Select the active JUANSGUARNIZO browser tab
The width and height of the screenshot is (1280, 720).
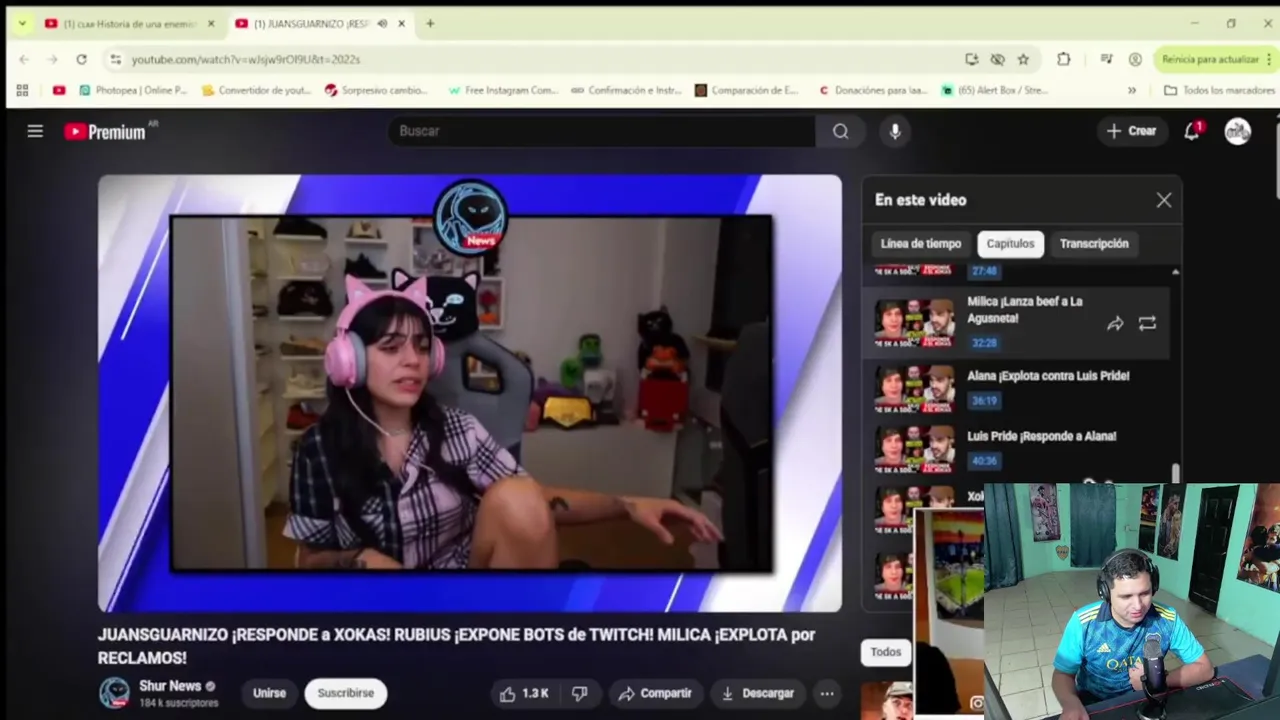click(310, 24)
